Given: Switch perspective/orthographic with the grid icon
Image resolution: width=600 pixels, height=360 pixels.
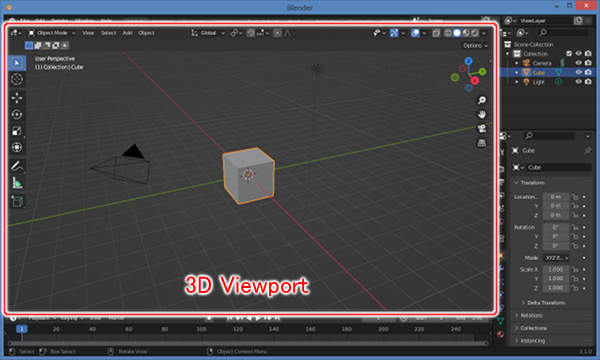Looking at the screenshot, I should click(482, 143).
